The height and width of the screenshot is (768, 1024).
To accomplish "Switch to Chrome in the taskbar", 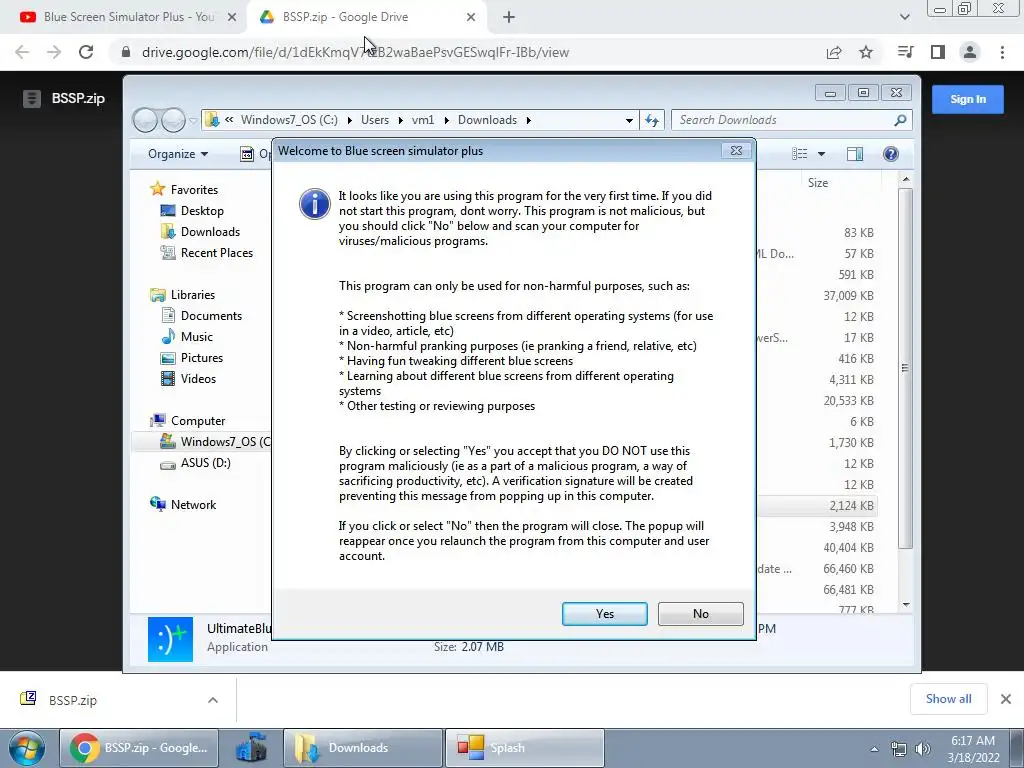I will (x=139, y=748).
